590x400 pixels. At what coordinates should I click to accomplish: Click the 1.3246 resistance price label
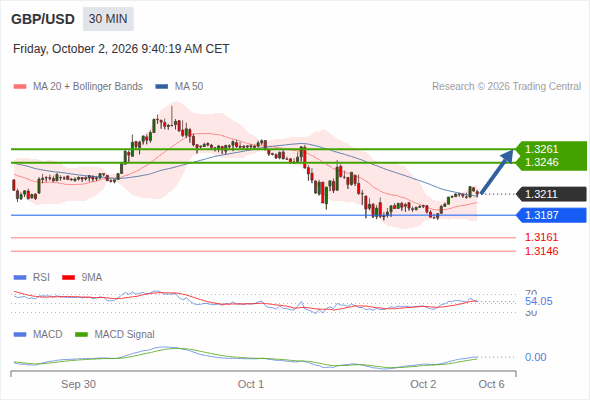pos(541,162)
